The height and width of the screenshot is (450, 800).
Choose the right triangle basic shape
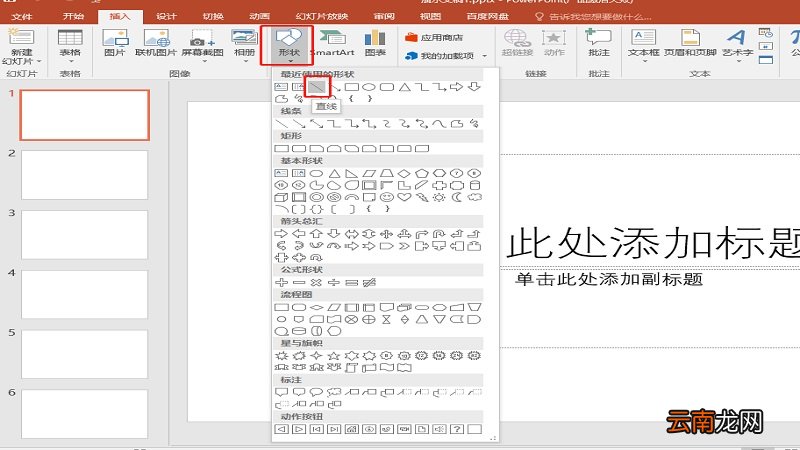pyautogui.click(x=352, y=173)
